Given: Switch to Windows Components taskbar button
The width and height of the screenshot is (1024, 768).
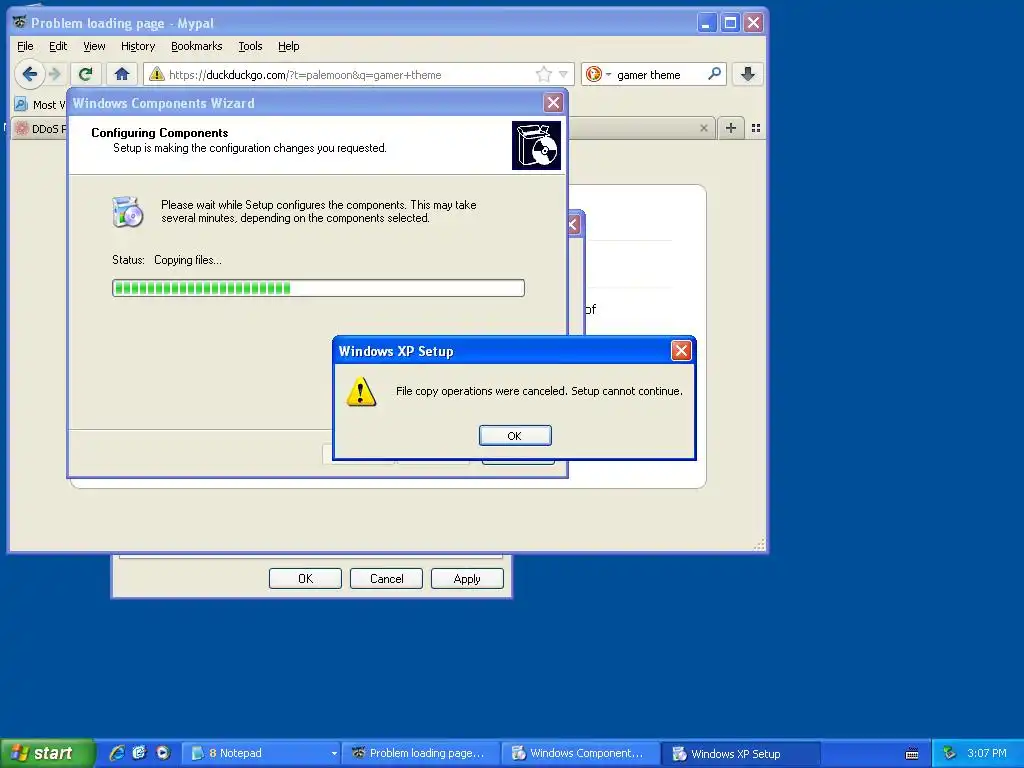Looking at the screenshot, I should point(581,753).
